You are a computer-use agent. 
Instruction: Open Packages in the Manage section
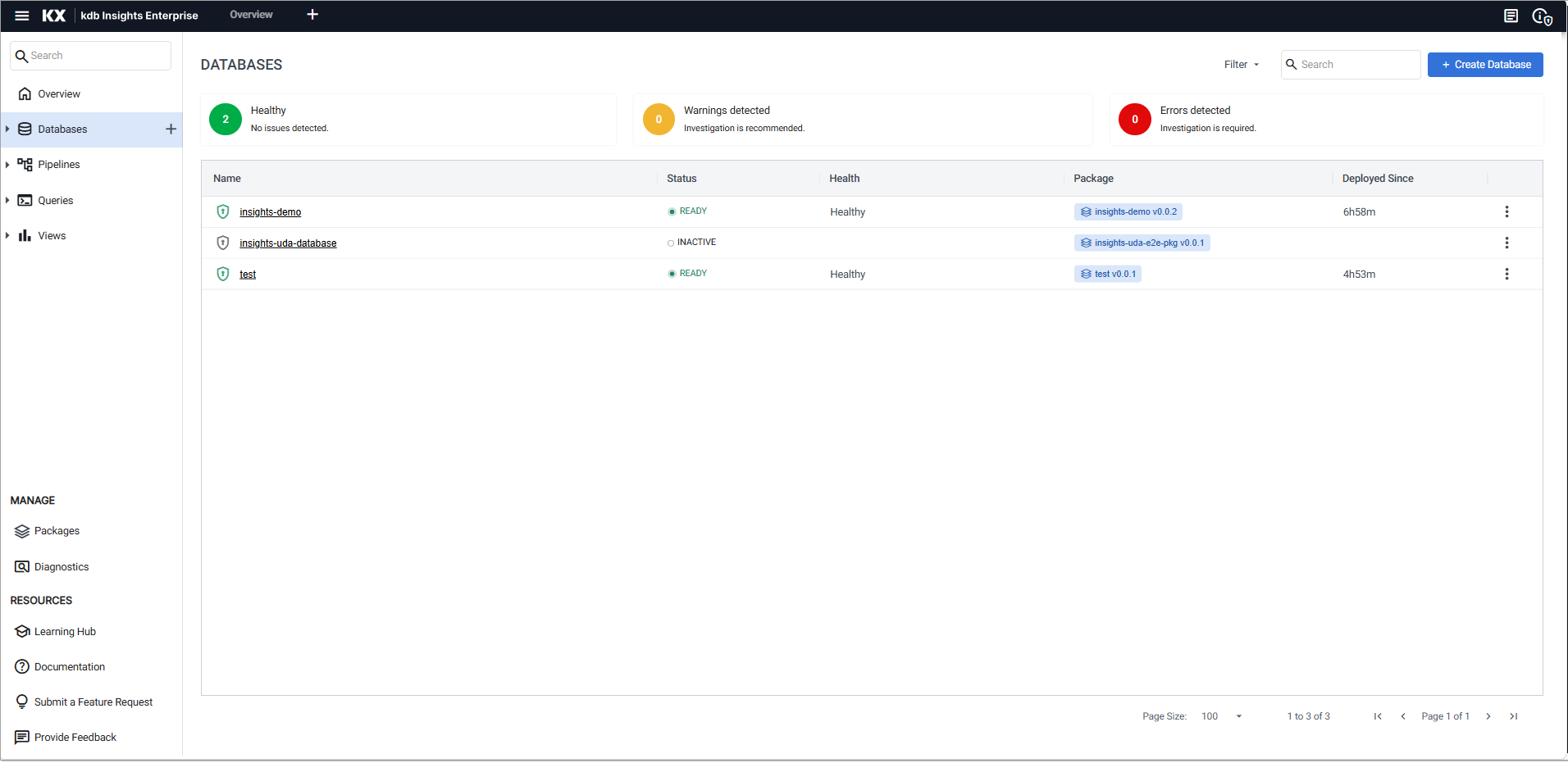[57, 531]
